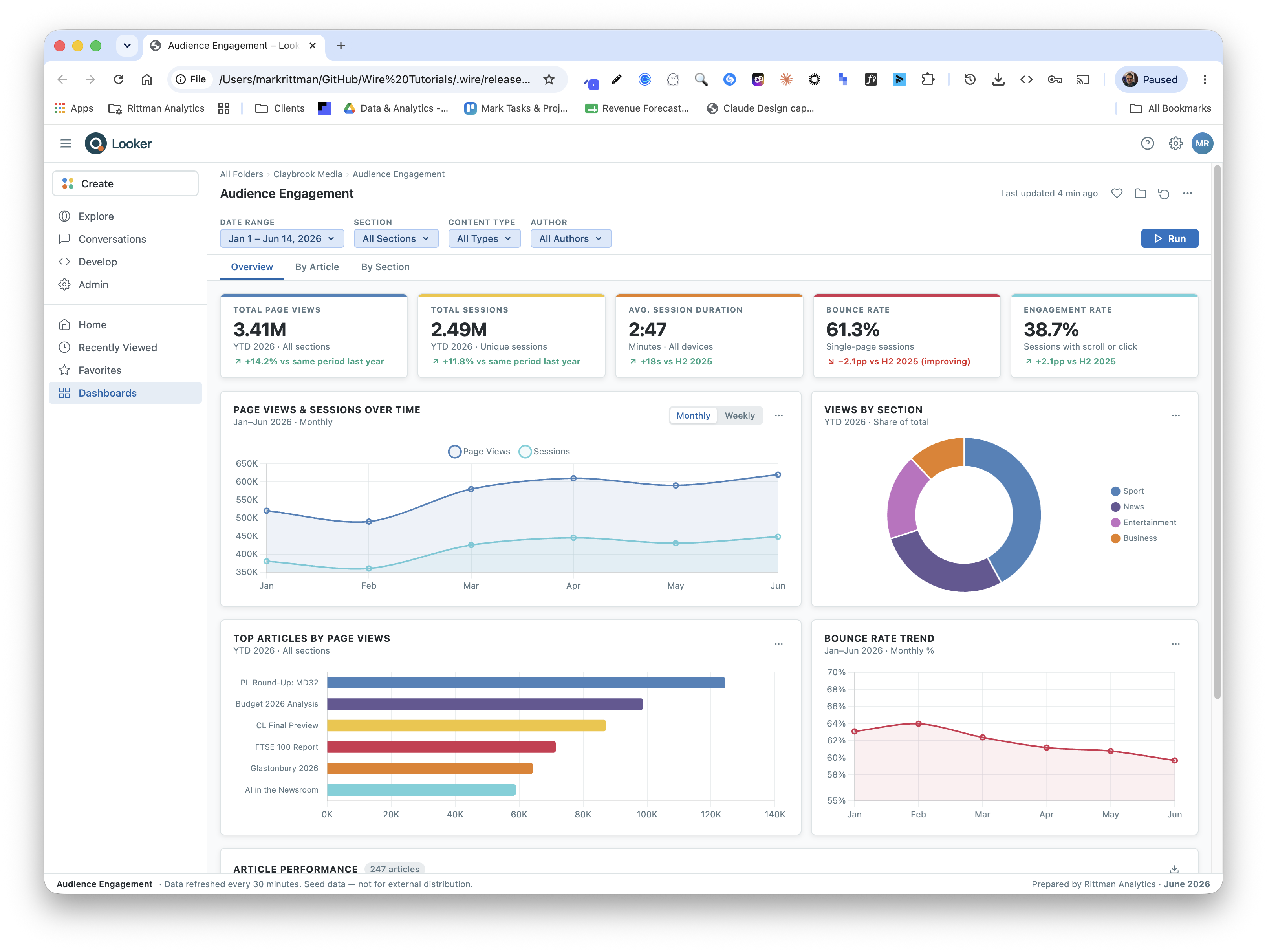Open the Date Range filter dropdown
The width and height of the screenshot is (1267, 952).
coord(282,238)
